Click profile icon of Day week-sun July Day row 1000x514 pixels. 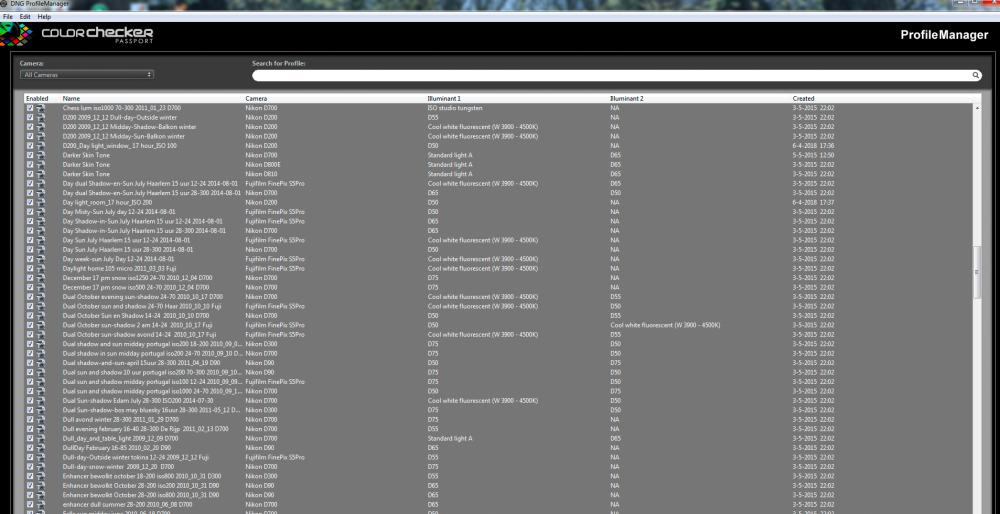41,259
